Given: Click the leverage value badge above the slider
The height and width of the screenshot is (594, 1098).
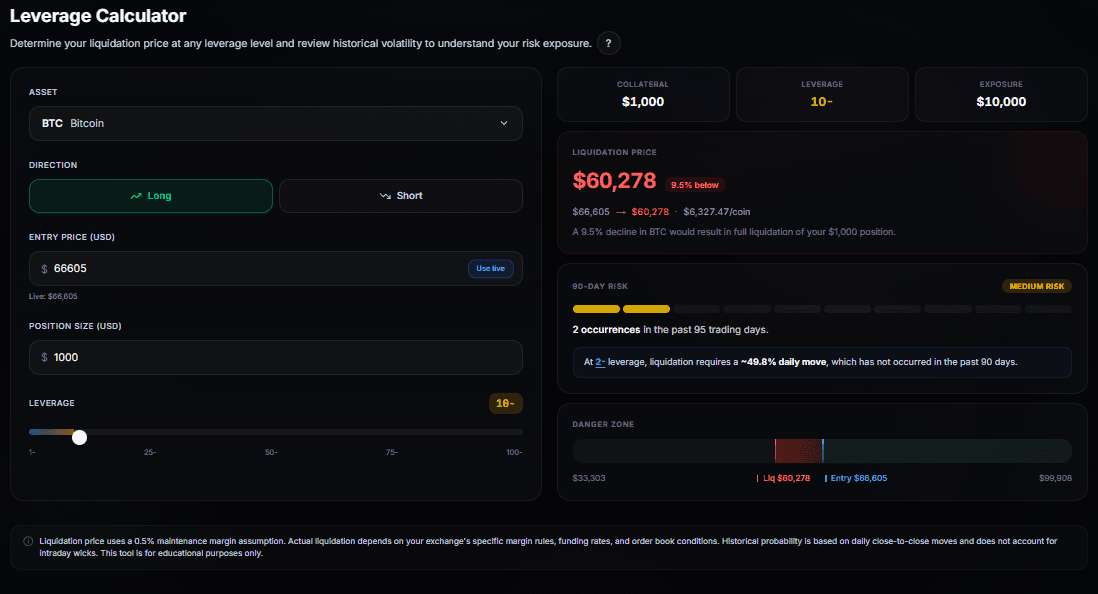Looking at the screenshot, I should [x=505, y=403].
